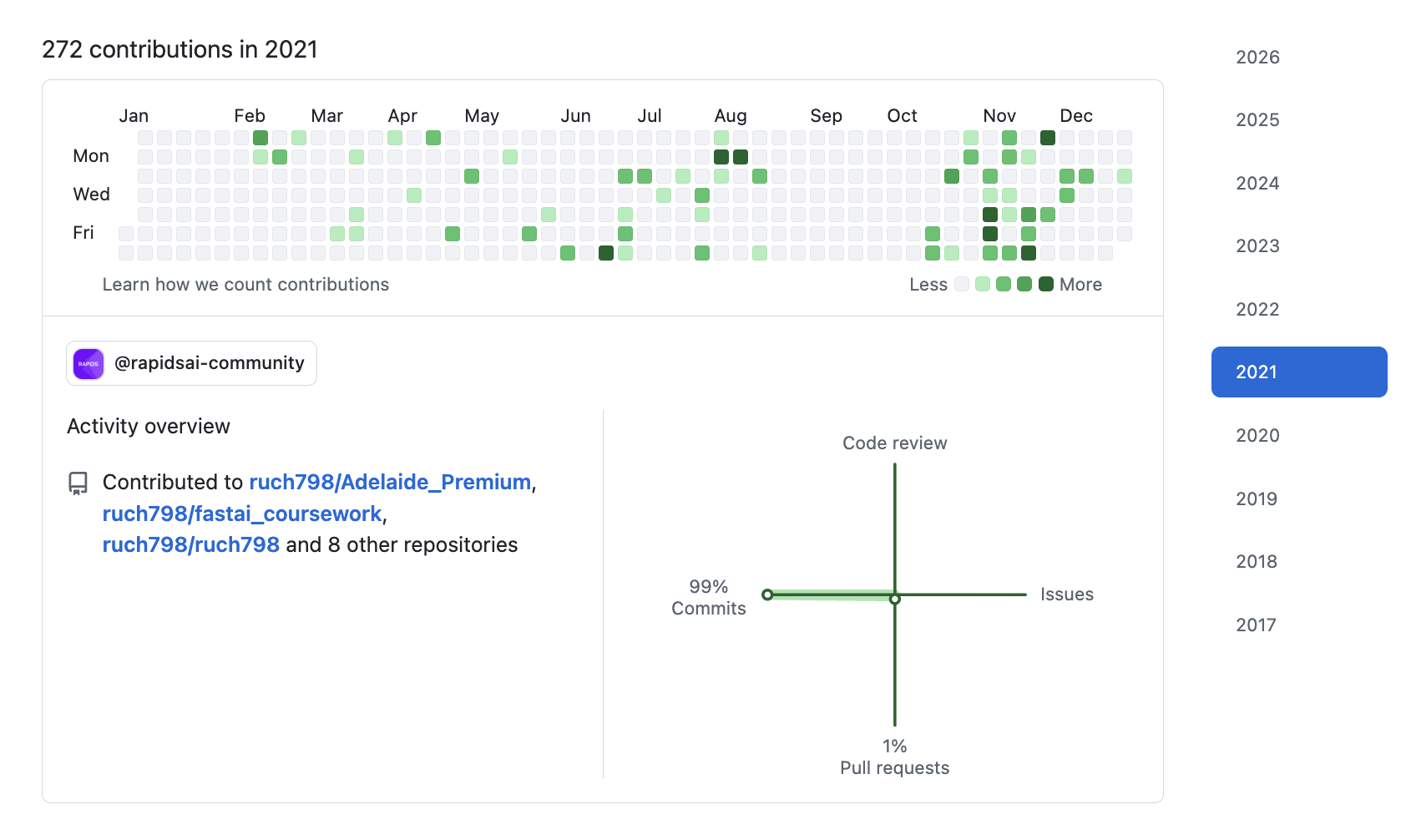This screenshot has width=1406, height=840.
Task: Click the 'Activity overview' heading
Action: point(149,427)
